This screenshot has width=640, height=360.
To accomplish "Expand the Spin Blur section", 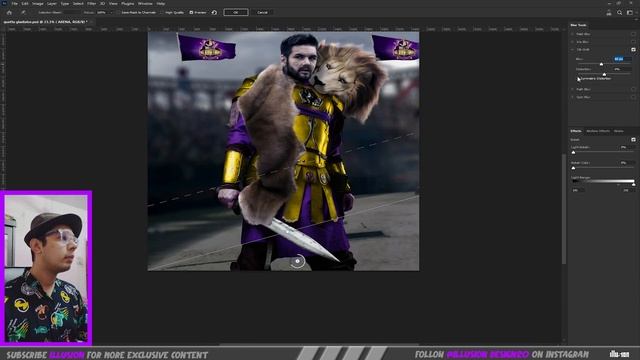I will 573,97.
